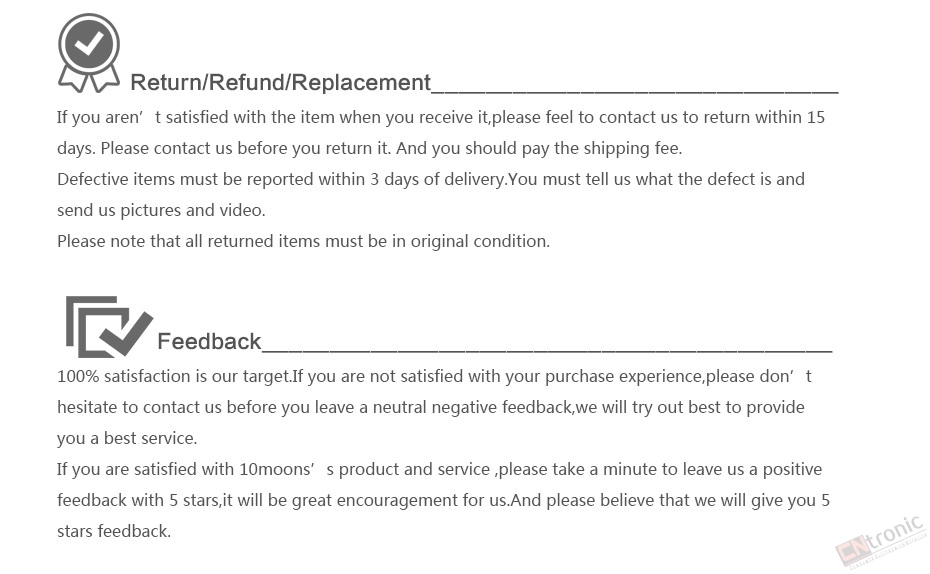Click the line mentioning 10moons' product and service
The image size is (930, 574).
click(439, 470)
